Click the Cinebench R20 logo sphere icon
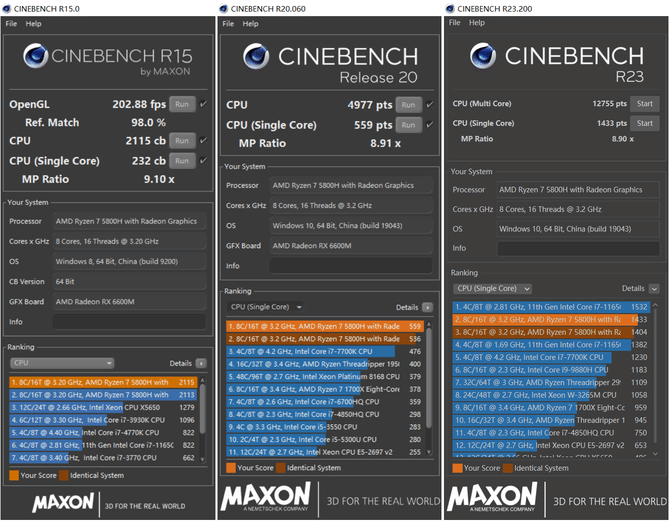Screen dimensions: 670x522 [x=255, y=58]
